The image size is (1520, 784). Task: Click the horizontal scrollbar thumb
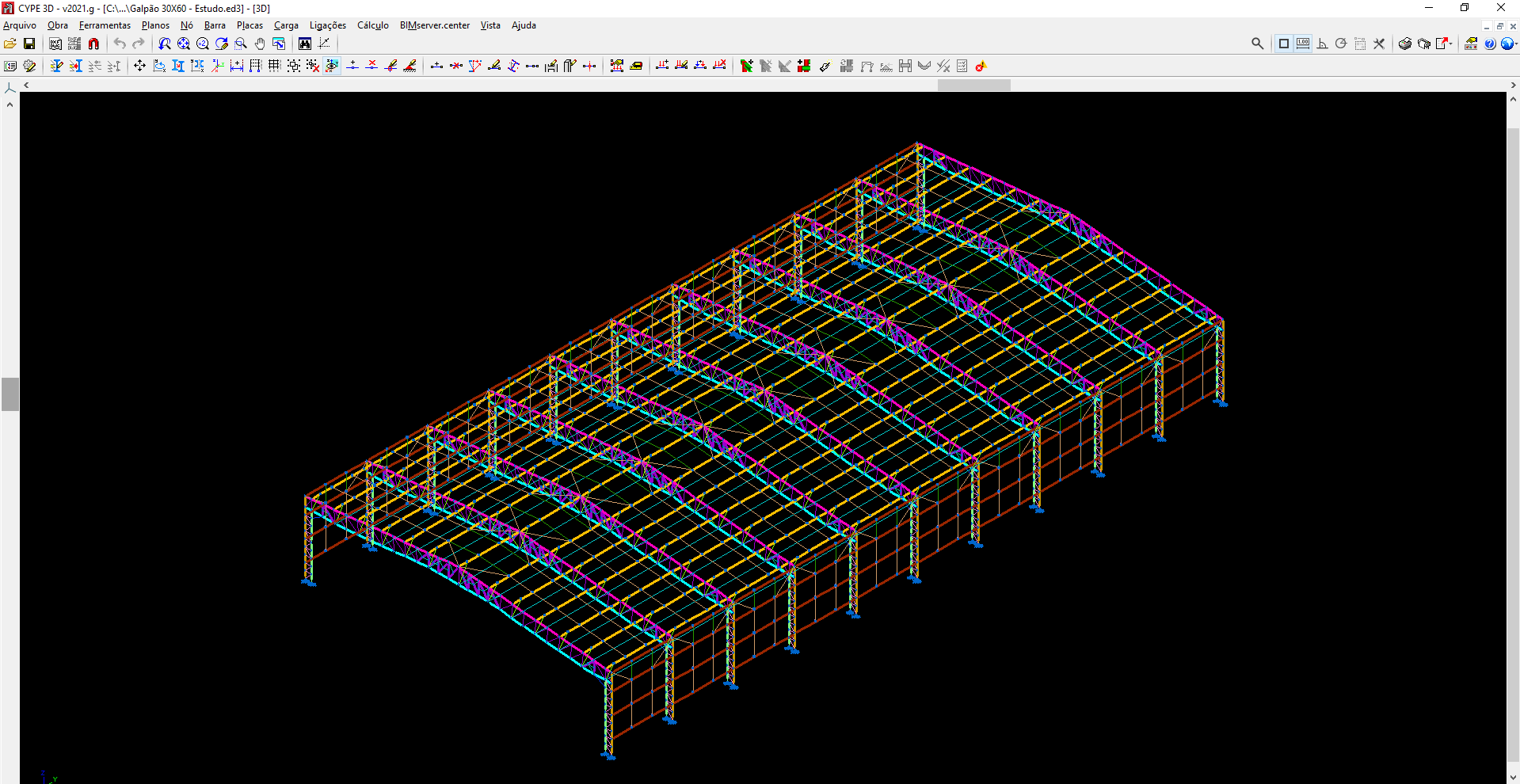[973, 85]
